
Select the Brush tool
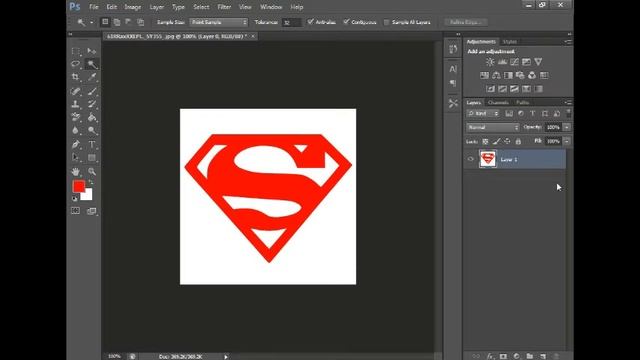(x=92, y=91)
